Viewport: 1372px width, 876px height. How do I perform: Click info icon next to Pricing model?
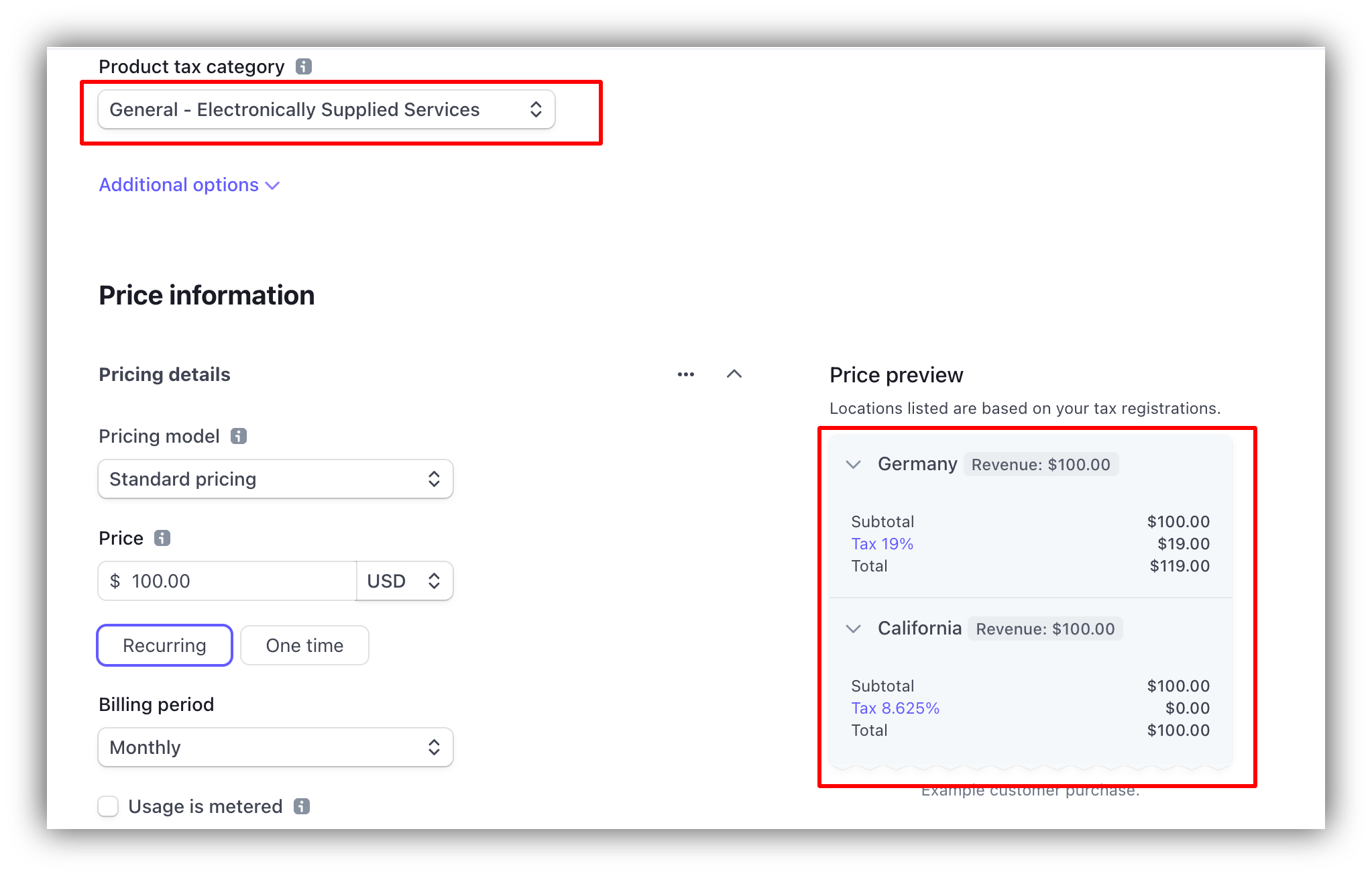coord(239,436)
